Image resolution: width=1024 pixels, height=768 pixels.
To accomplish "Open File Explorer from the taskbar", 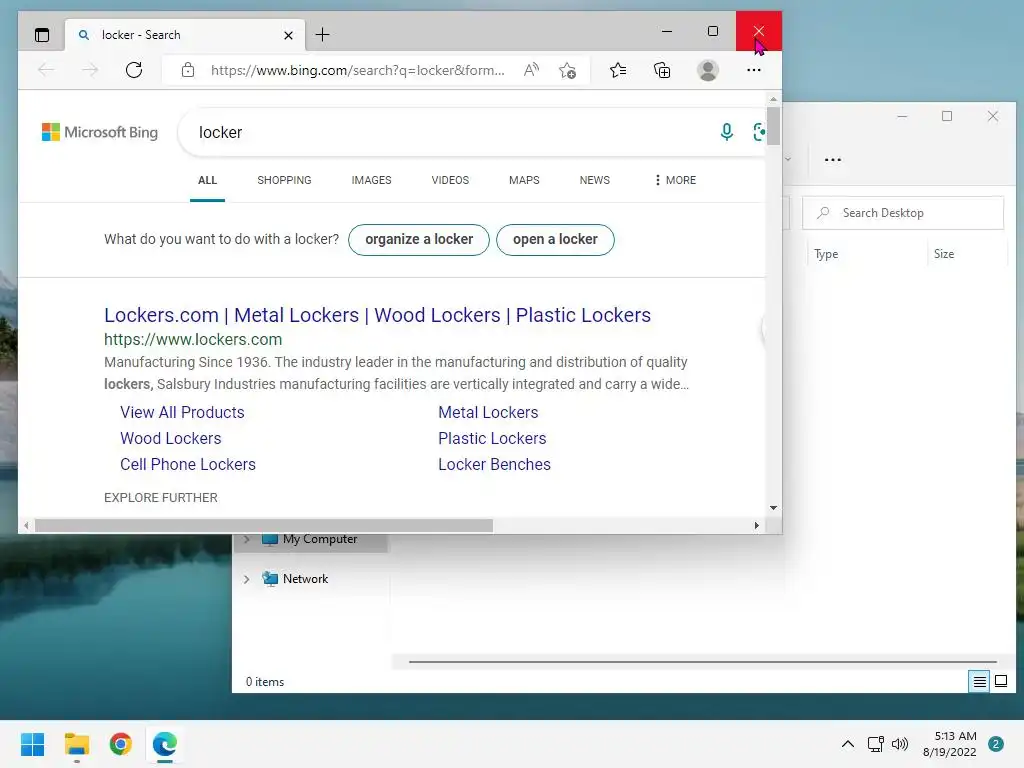I will [x=76, y=744].
